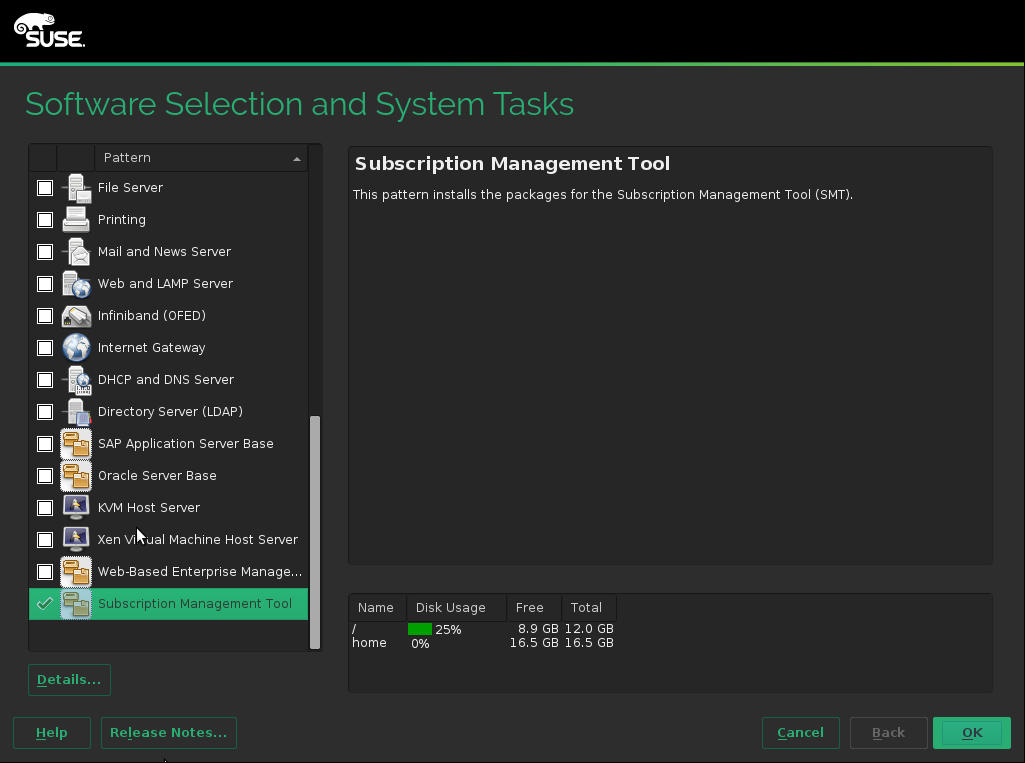Image resolution: width=1025 pixels, height=763 pixels.
Task: Click the Printing pattern printer icon
Action: 77,220
